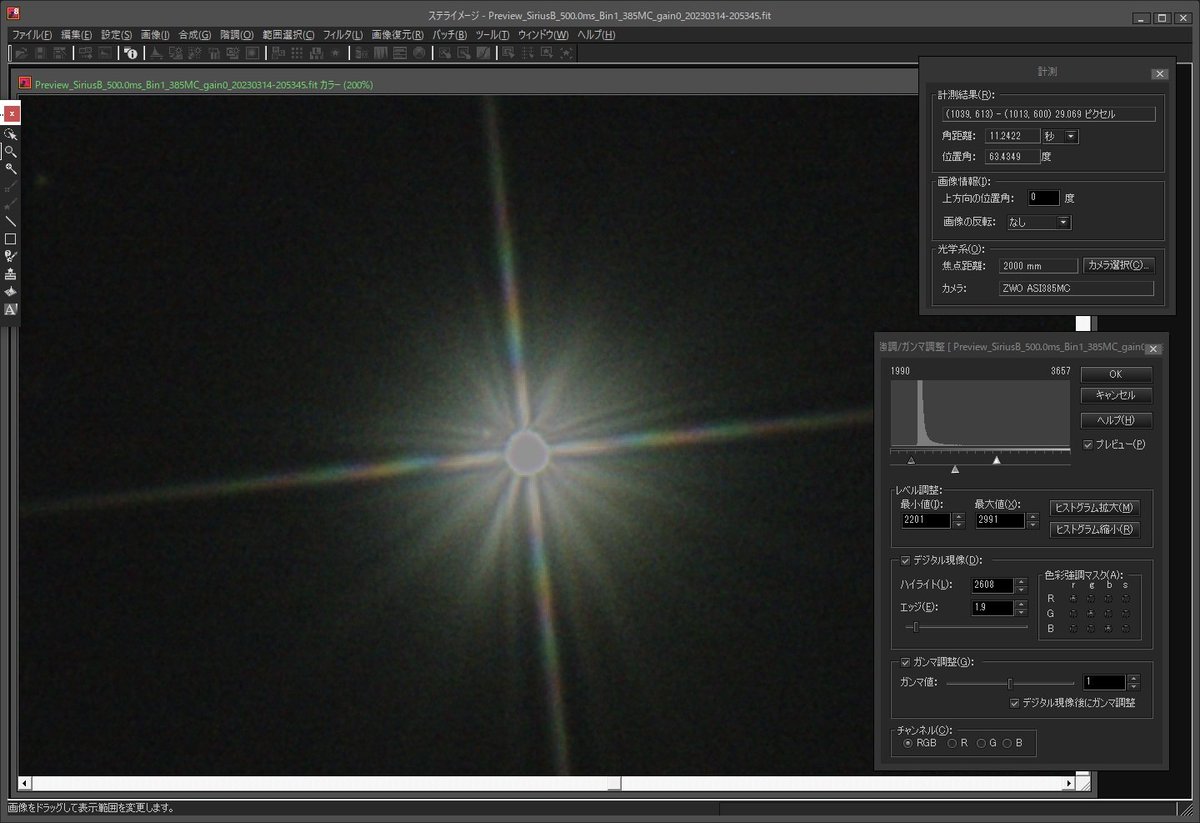Select the B channel radio button

point(1008,744)
